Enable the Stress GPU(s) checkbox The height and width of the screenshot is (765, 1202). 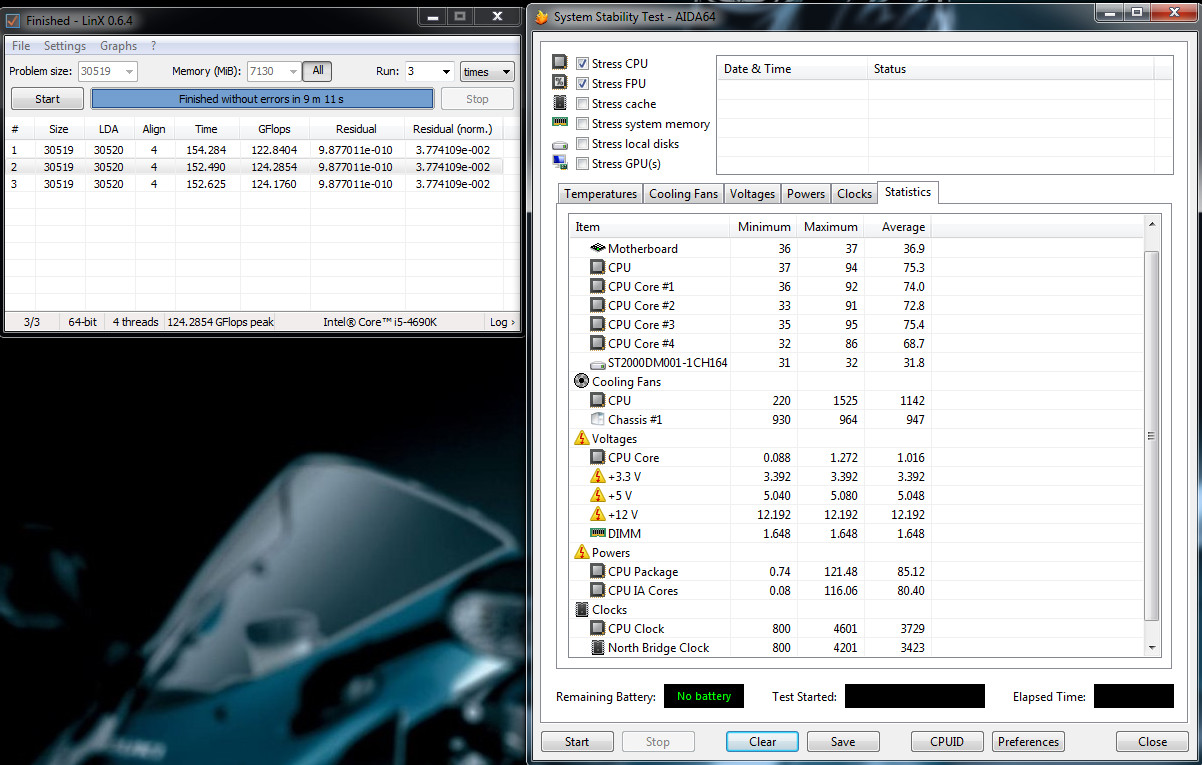(582, 163)
